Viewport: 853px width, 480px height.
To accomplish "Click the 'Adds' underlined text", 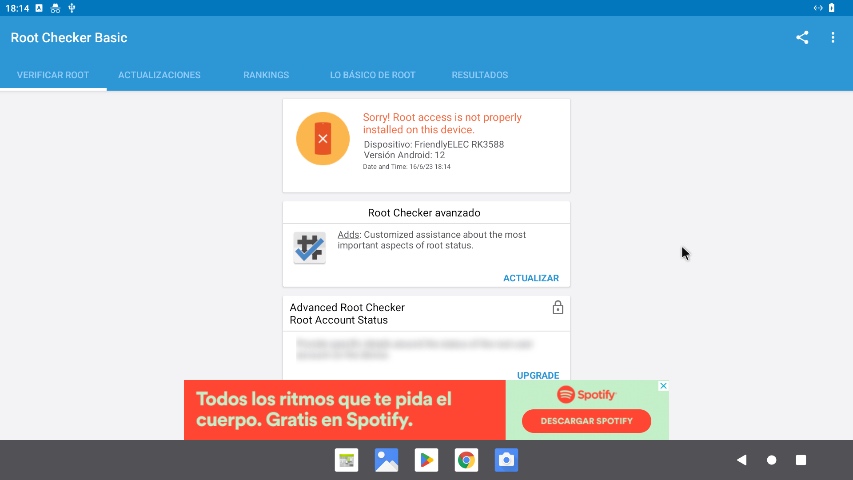I will pyautogui.click(x=348, y=235).
